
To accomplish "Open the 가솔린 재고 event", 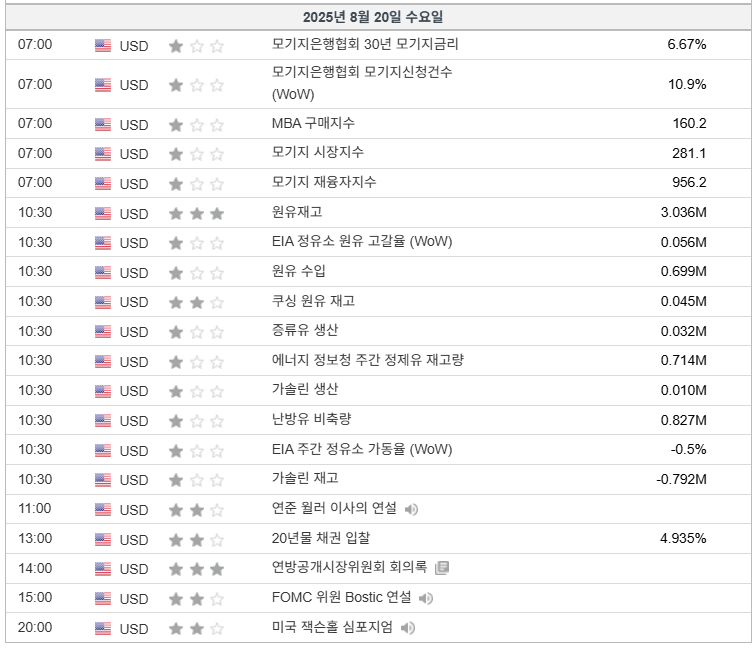I will click(305, 479).
